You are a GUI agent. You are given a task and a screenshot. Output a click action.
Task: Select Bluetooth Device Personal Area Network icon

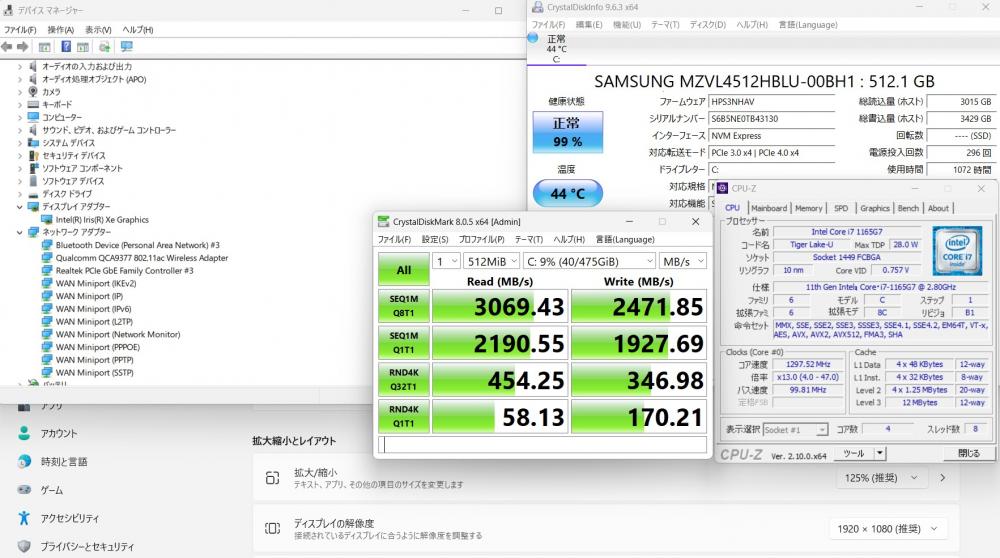[x=47, y=245]
